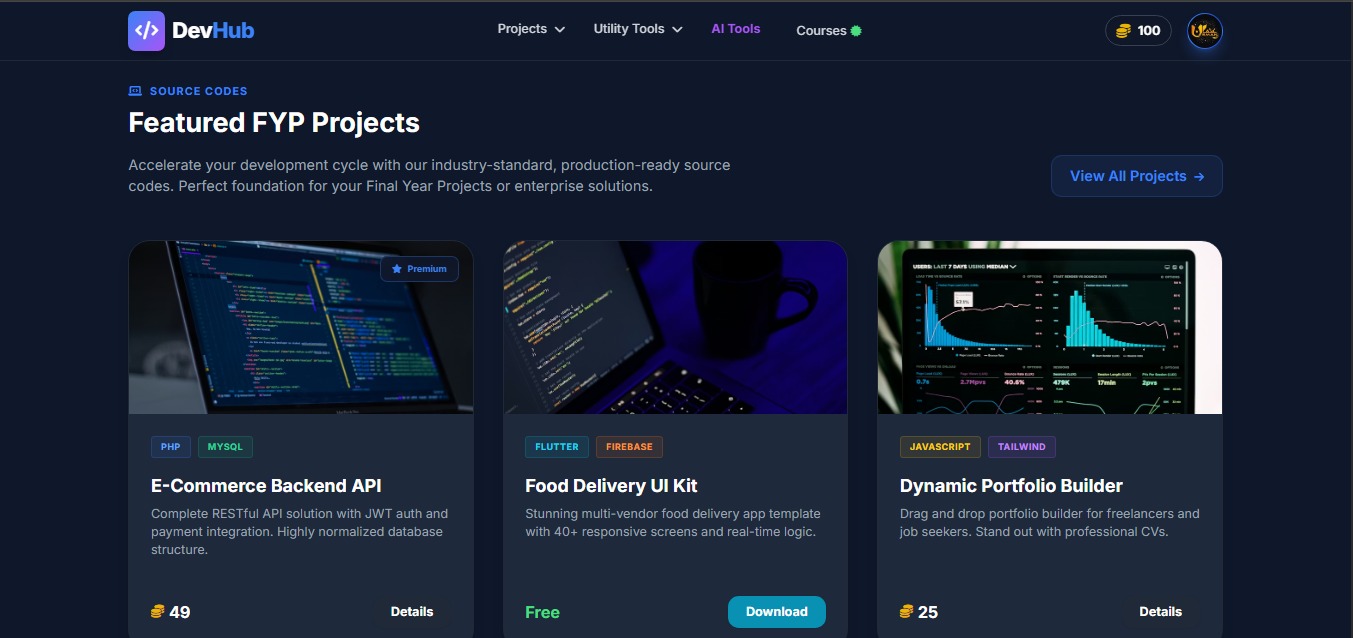View Details for Dynamic Portfolio Builder
Screen dimensions: 1353x638
(x=1161, y=612)
